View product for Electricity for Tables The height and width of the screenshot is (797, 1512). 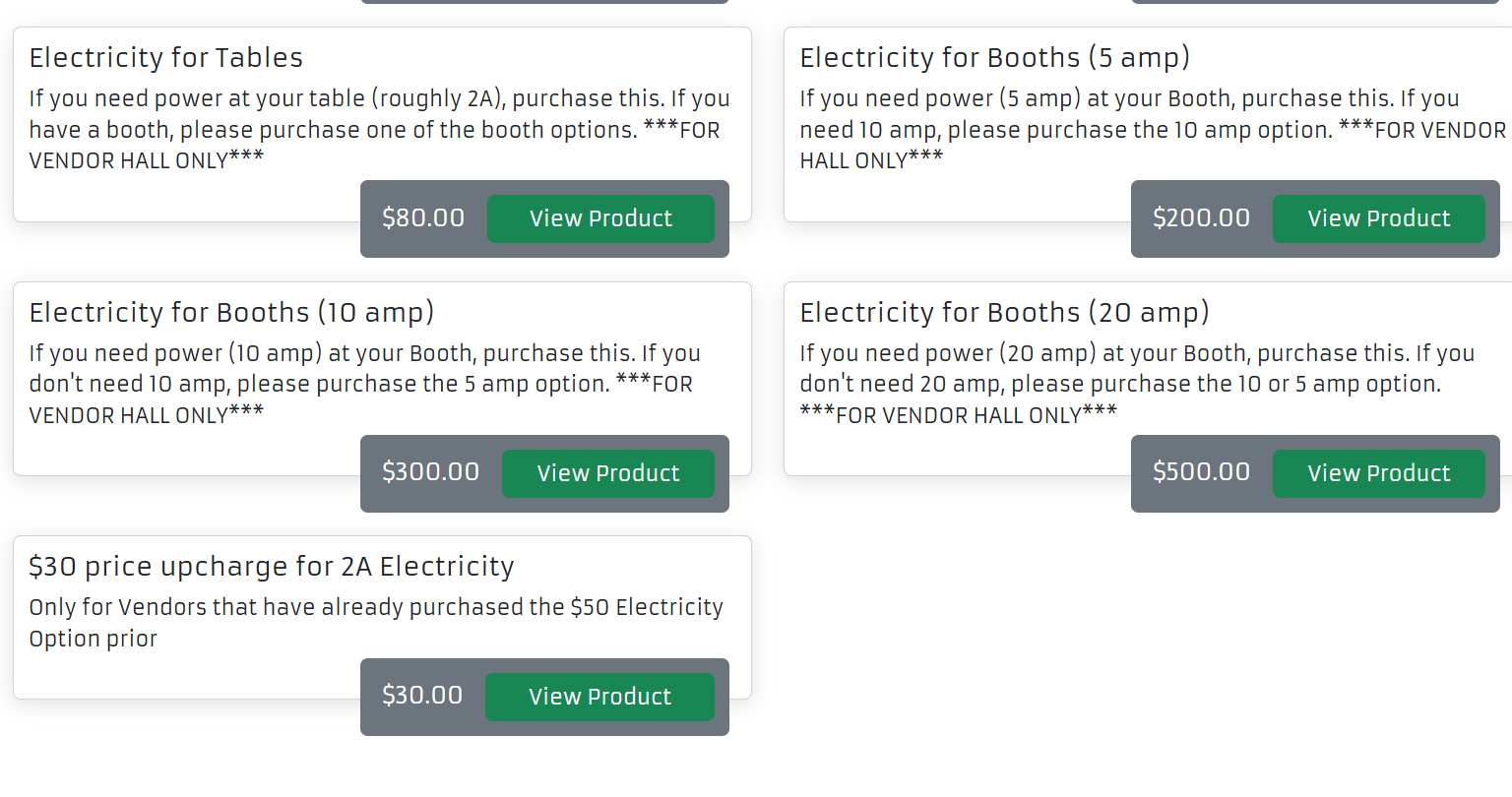600,218
